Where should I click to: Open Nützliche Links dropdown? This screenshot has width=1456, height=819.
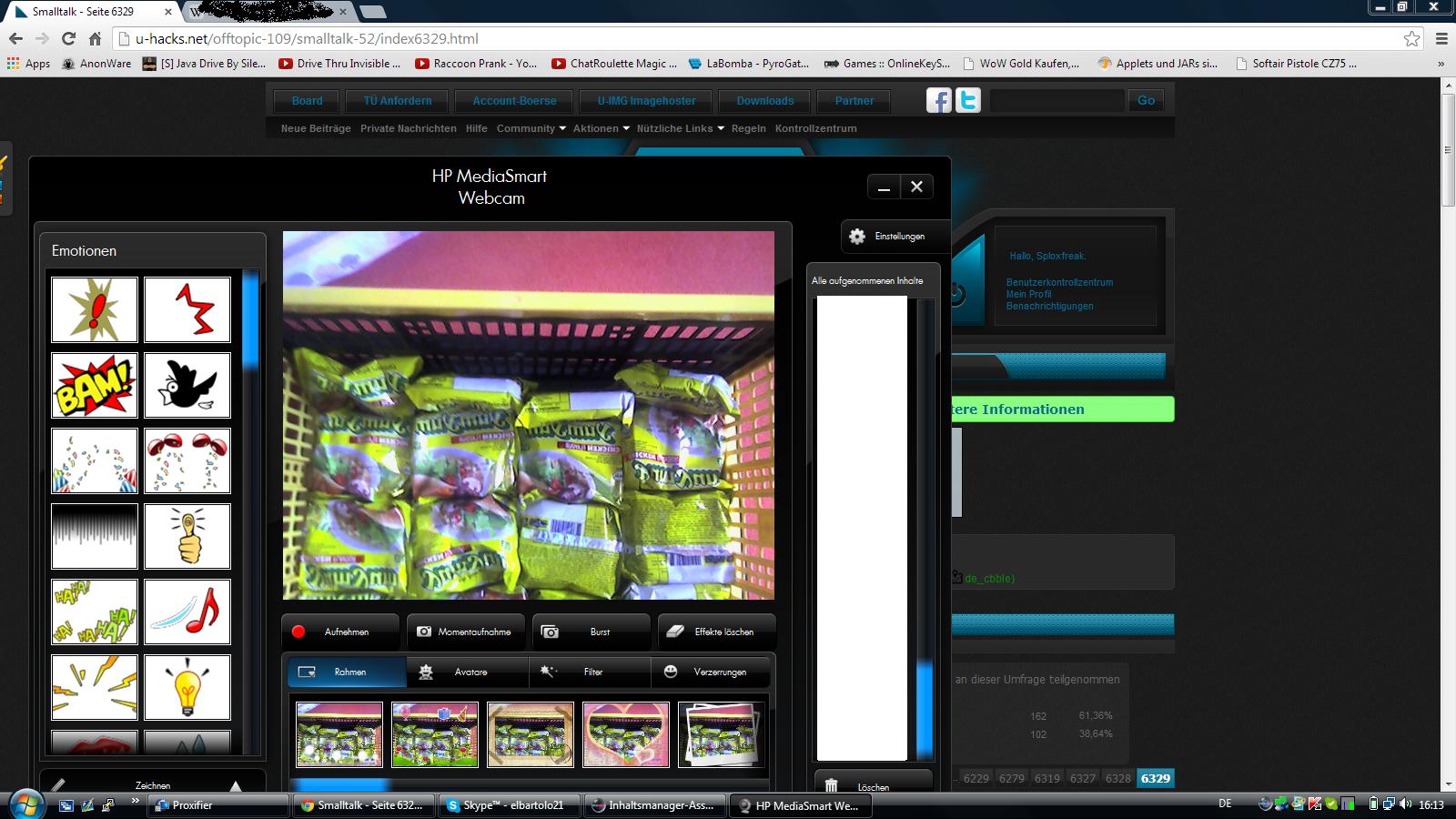pos(680,129)
